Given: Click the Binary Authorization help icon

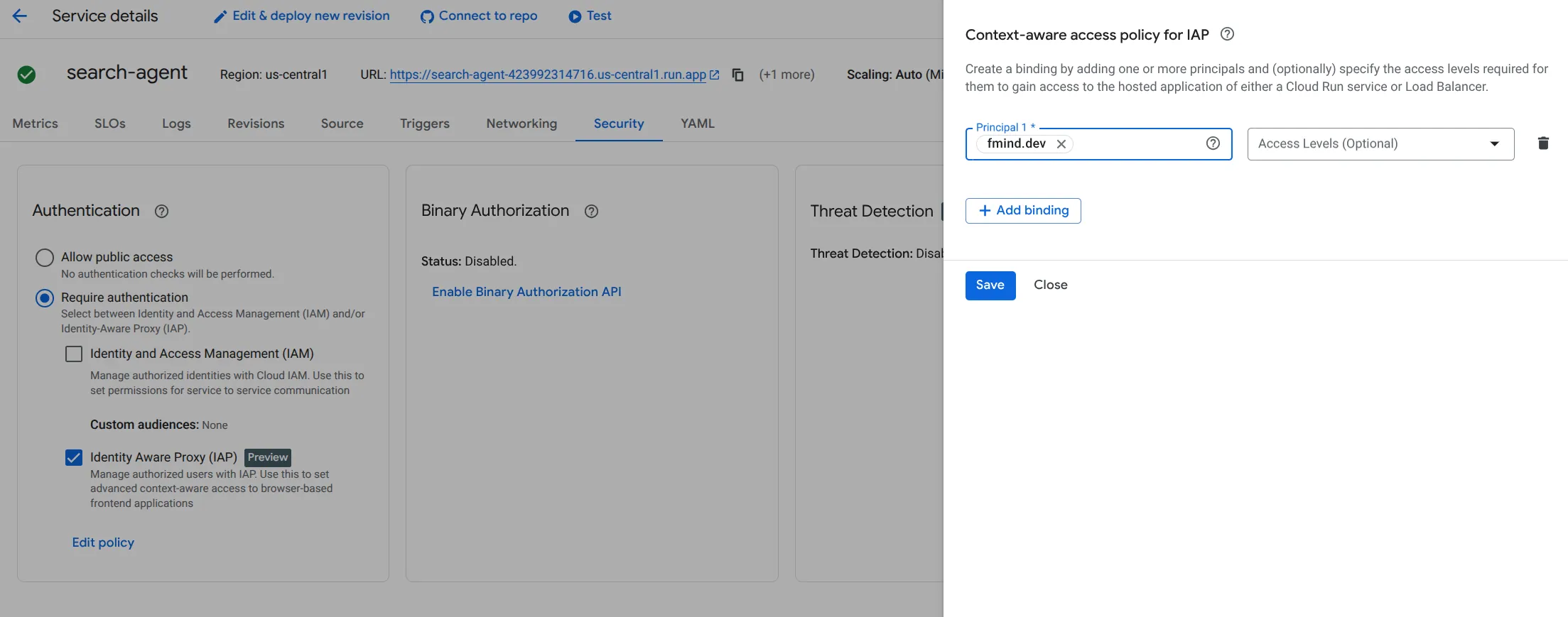Looking at the screenshot, I should pyautogui.click(x=591, y=211).
